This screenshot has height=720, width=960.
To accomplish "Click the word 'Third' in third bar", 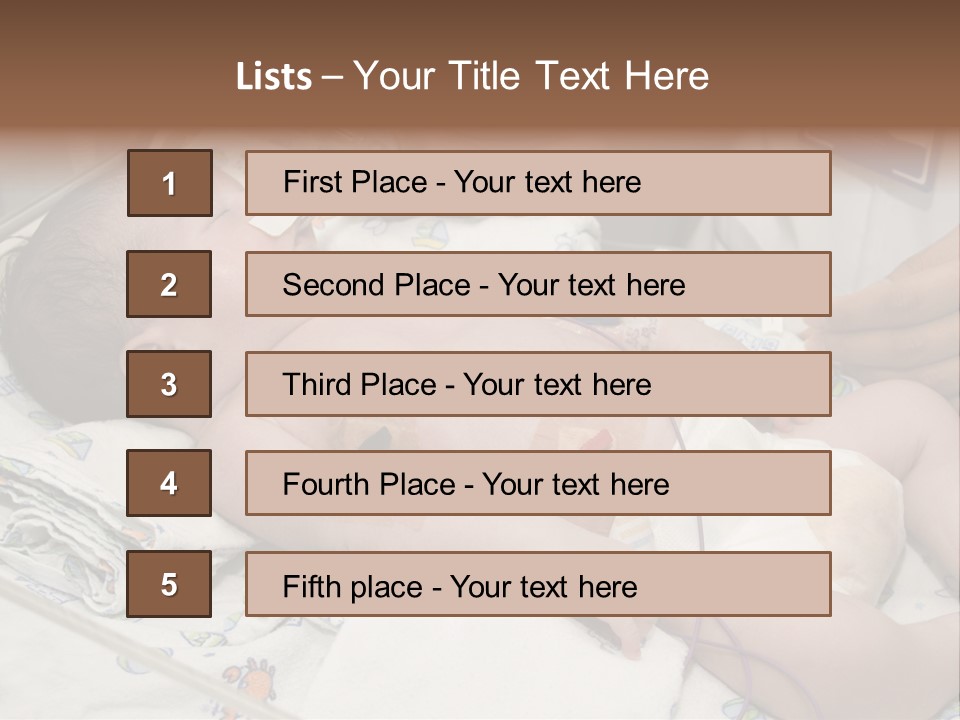I will (x=316, y=384).
